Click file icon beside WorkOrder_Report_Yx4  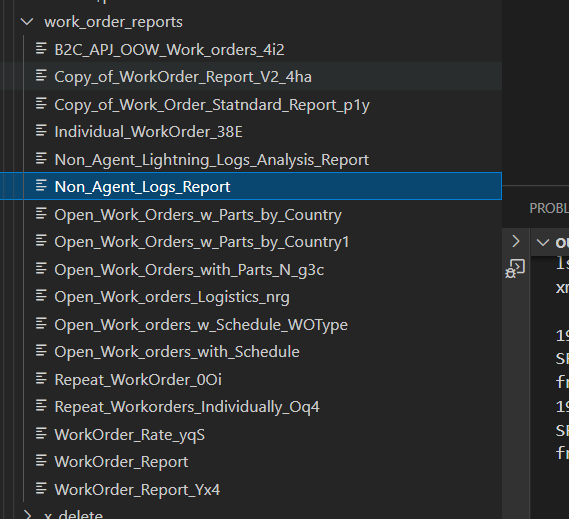pos(41,489)
